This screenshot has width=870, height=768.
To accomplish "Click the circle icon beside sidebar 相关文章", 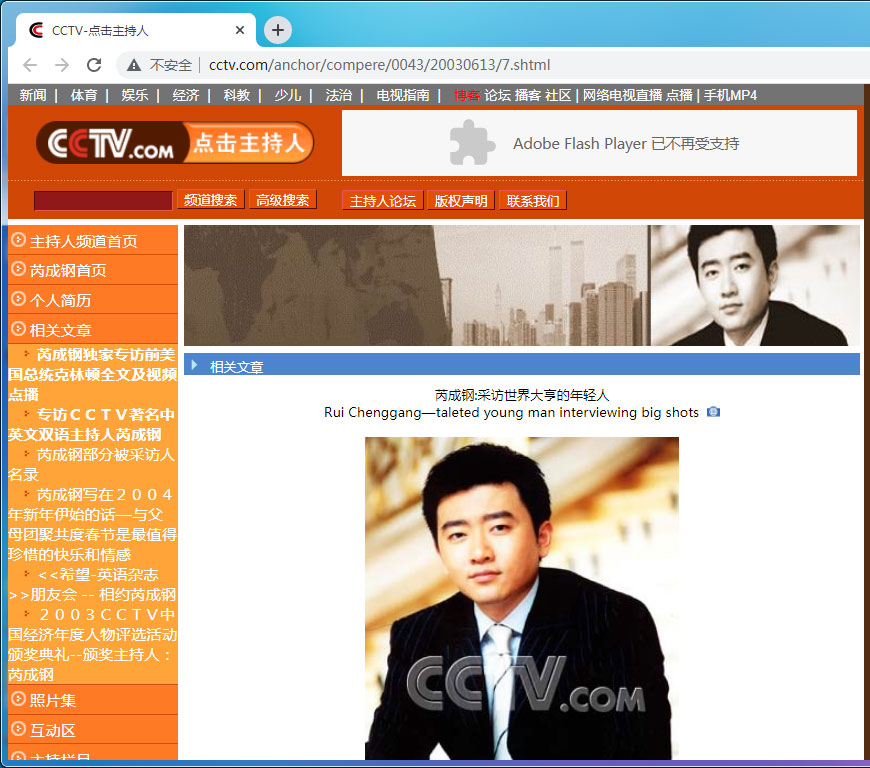I will 18,329.
